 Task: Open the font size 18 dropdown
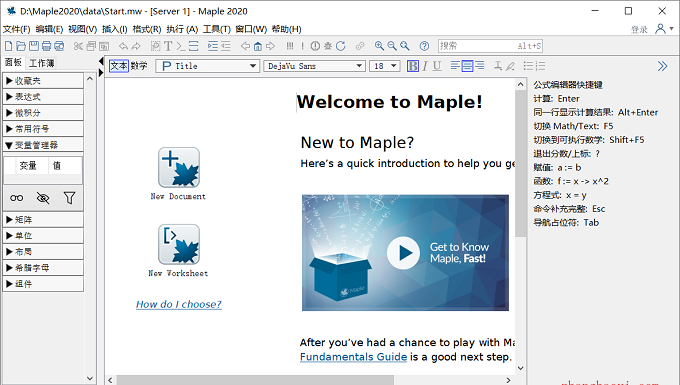click(x=384, y=66)
